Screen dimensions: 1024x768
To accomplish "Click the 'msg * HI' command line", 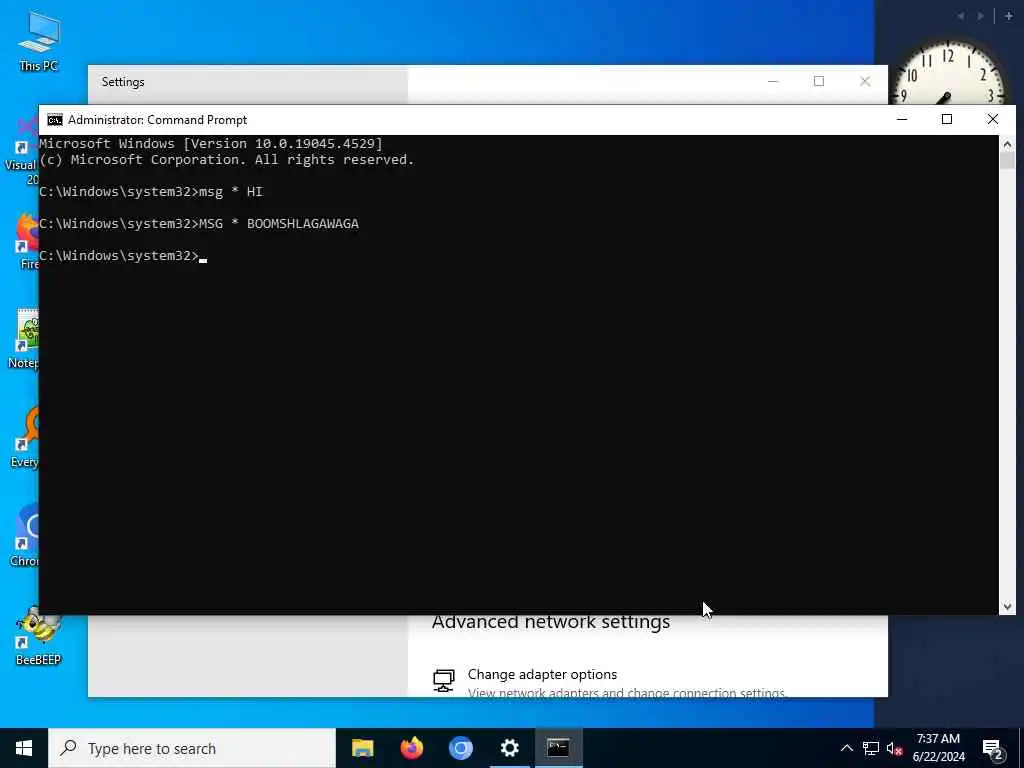I will pos(151,191).
